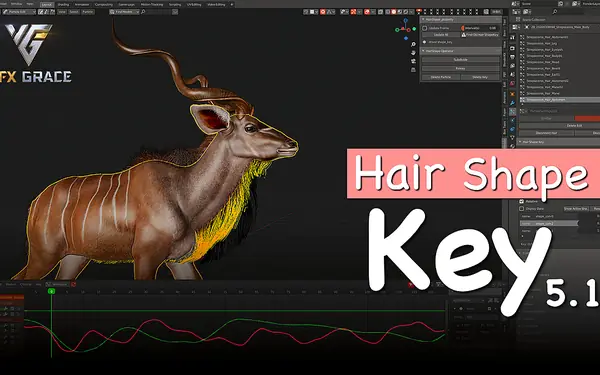The image size is (600, 375).
Task: Open the viewport Select menu
Action: pos(74,12)
